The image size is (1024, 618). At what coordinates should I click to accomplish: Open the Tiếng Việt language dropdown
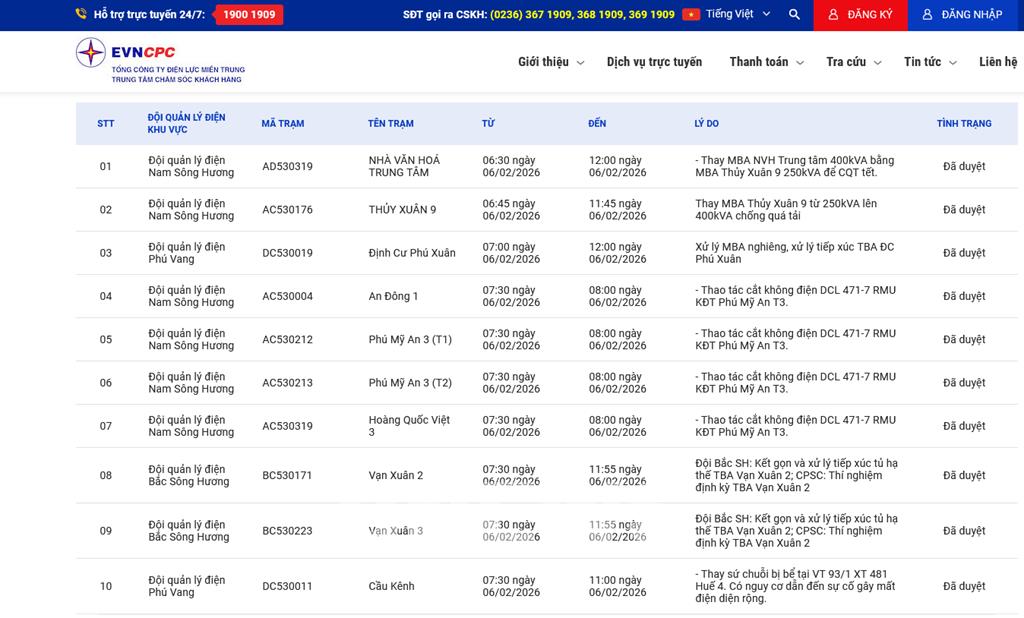click(738, 15)
